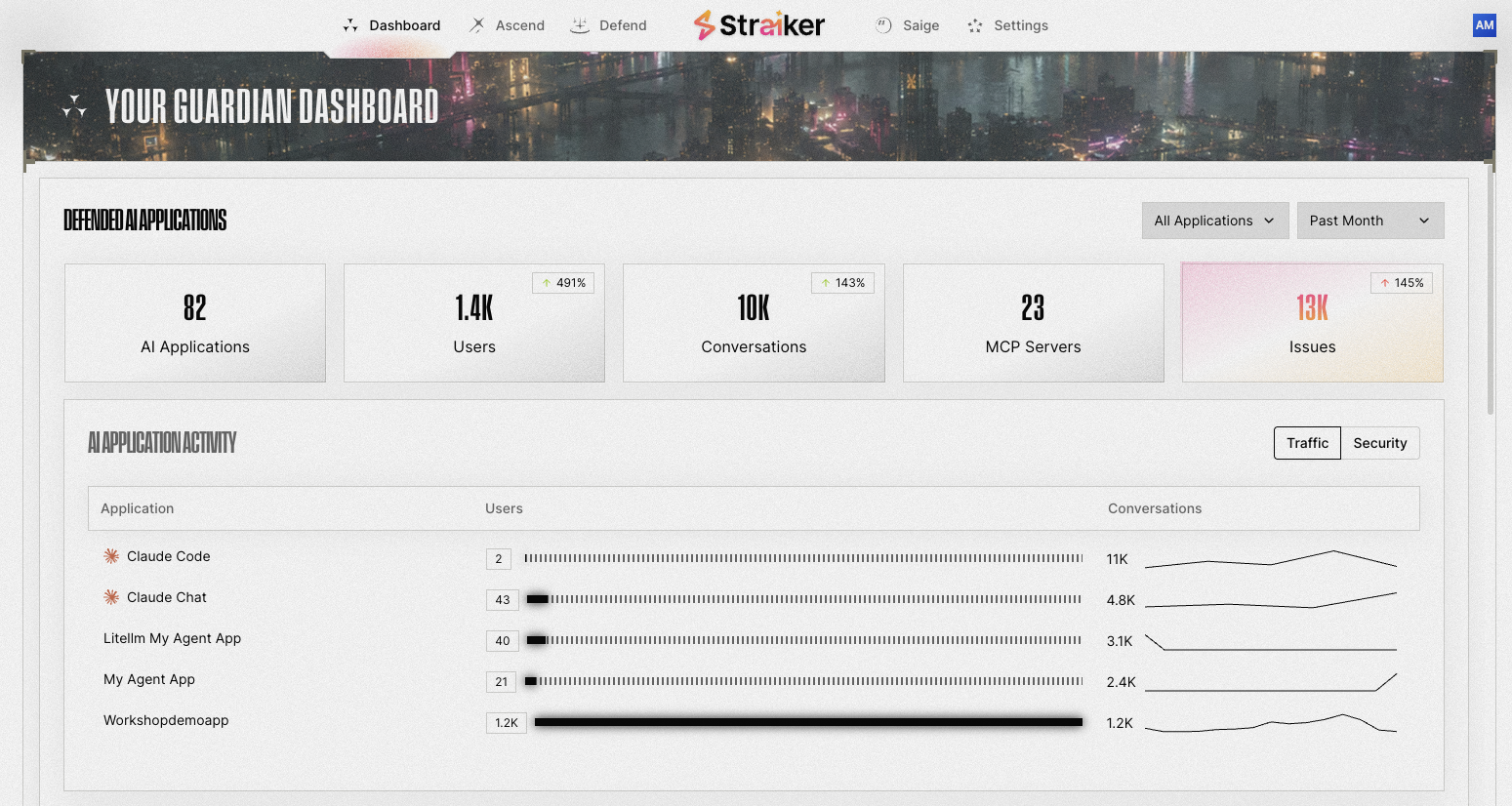Select the Claude Code application row

pyautogui.click(x=754, y=557)
